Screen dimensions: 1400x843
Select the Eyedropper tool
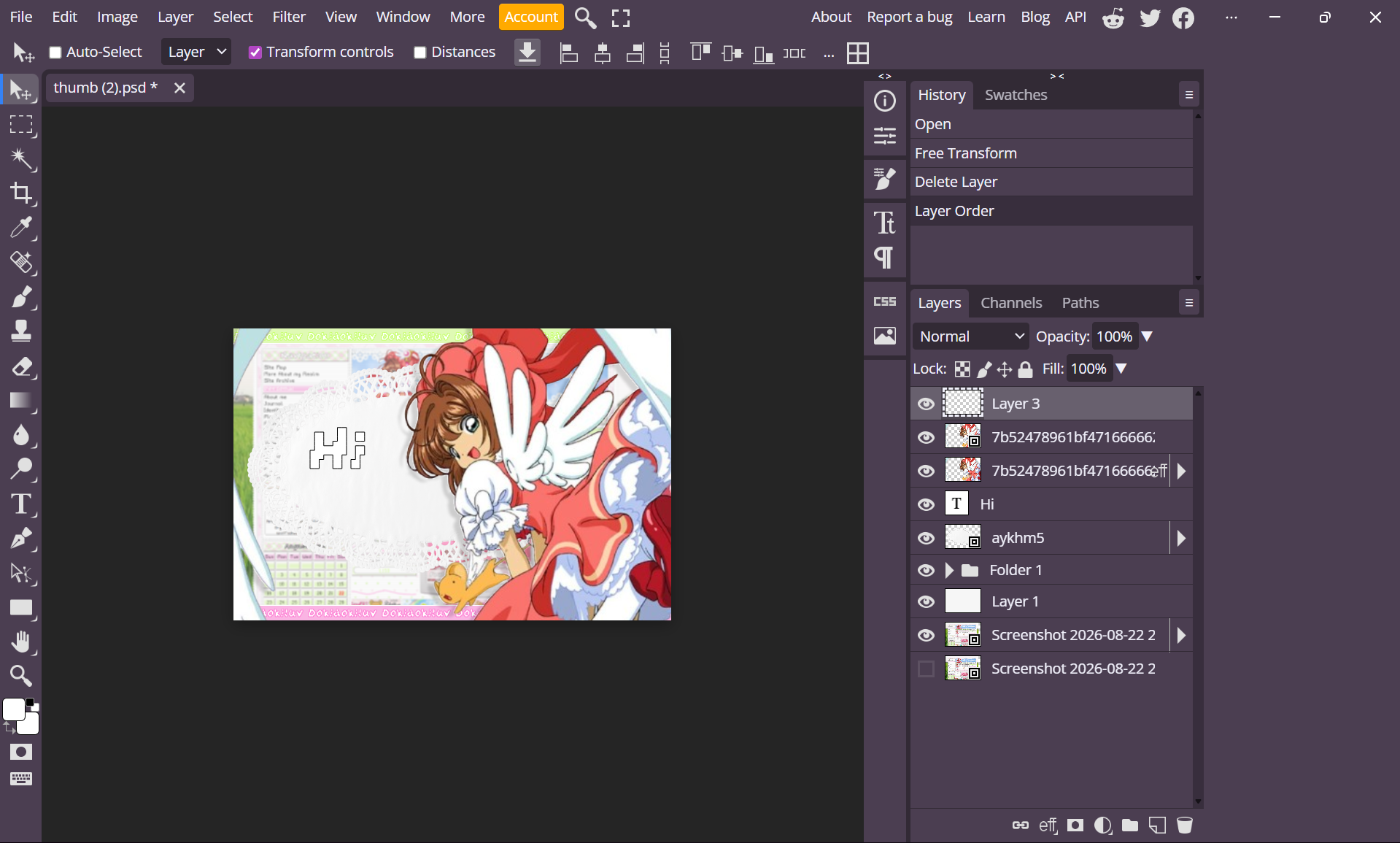coord(21,228)
